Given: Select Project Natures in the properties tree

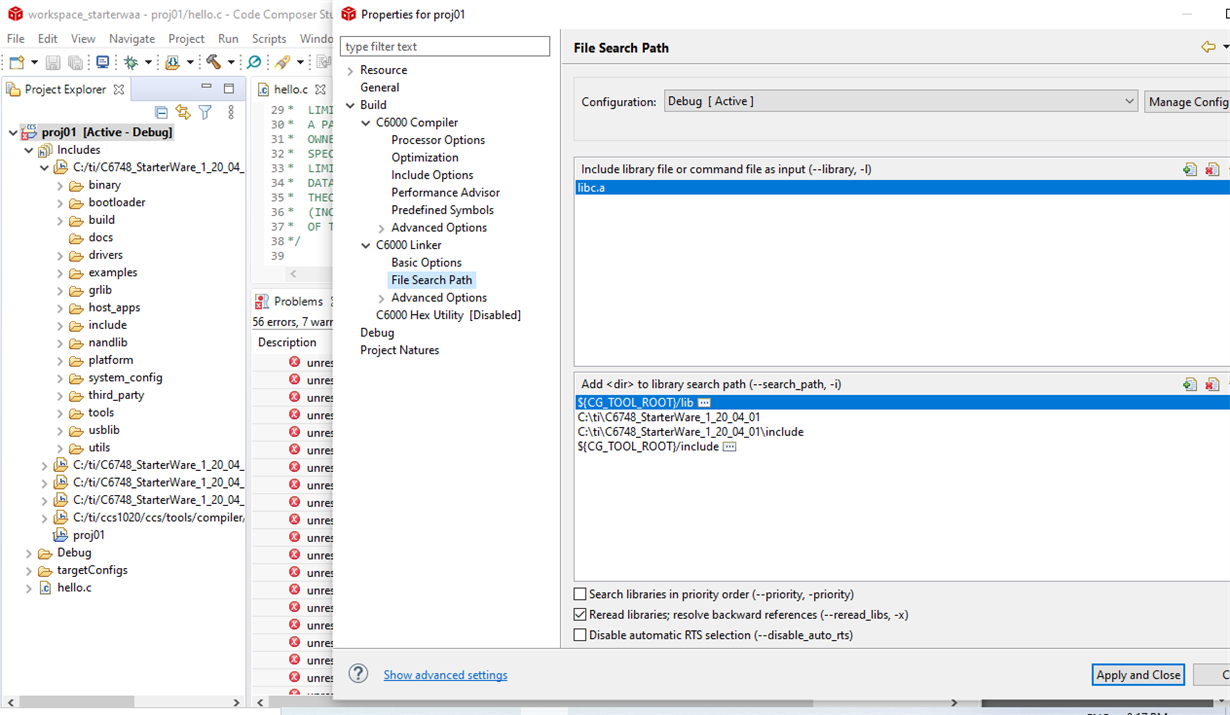Looking at the screenshot, I should tap(399, 350).
